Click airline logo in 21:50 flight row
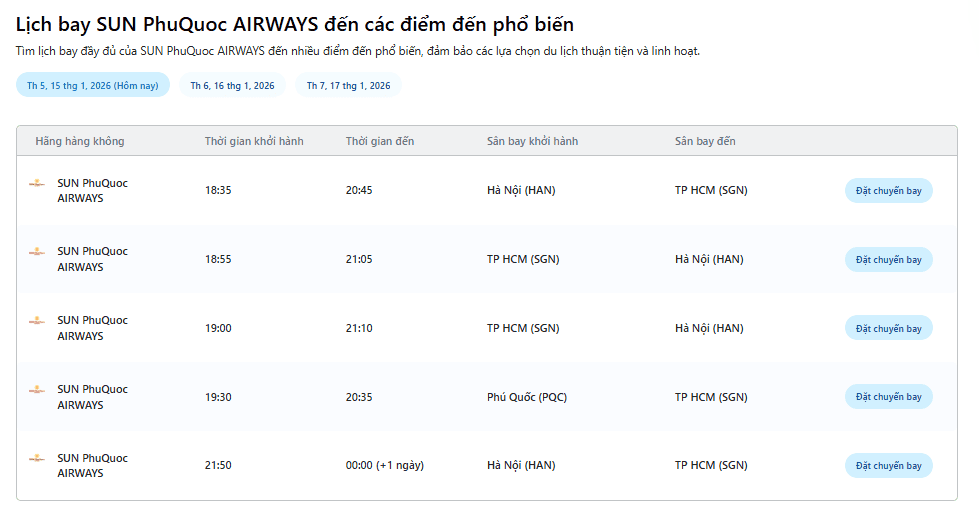This screenshot has height=512, width=979. (37, 458)
